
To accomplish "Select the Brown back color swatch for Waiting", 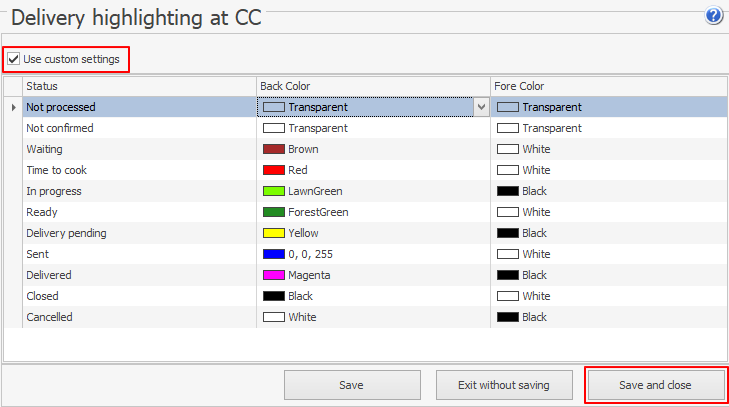I will point(274,149).
